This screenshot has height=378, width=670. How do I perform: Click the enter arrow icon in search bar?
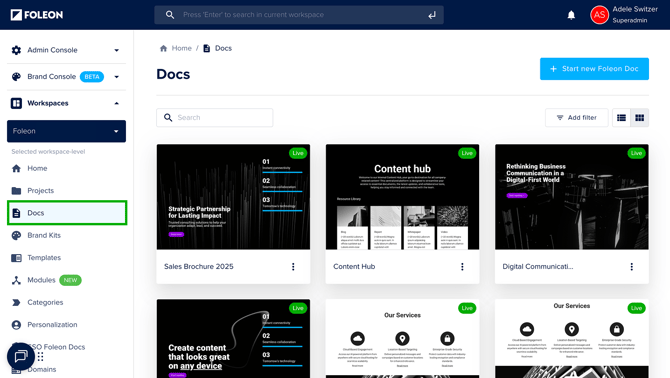432,15
